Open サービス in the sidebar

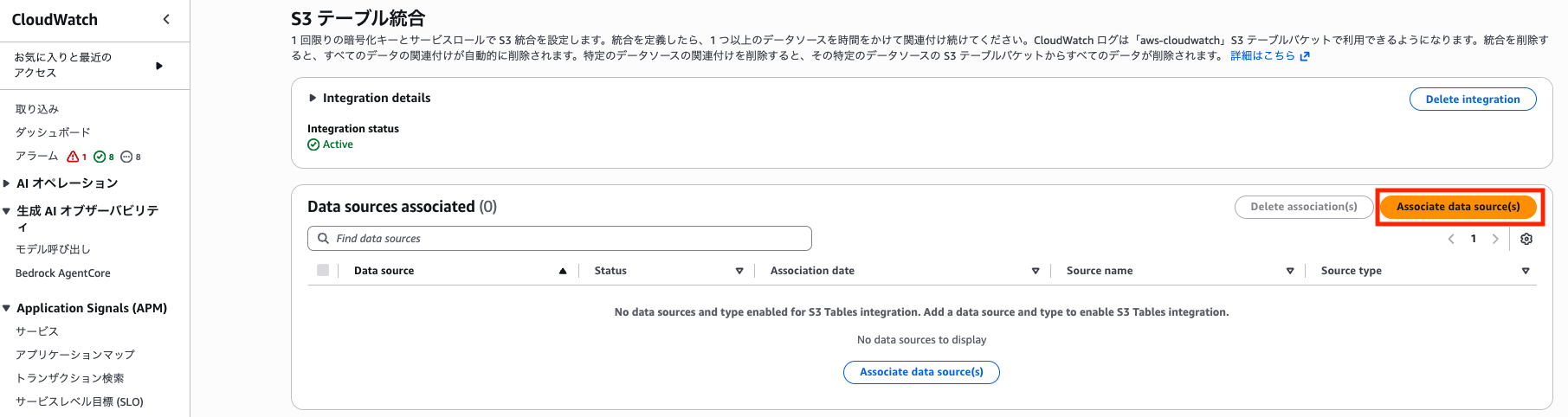37,331
